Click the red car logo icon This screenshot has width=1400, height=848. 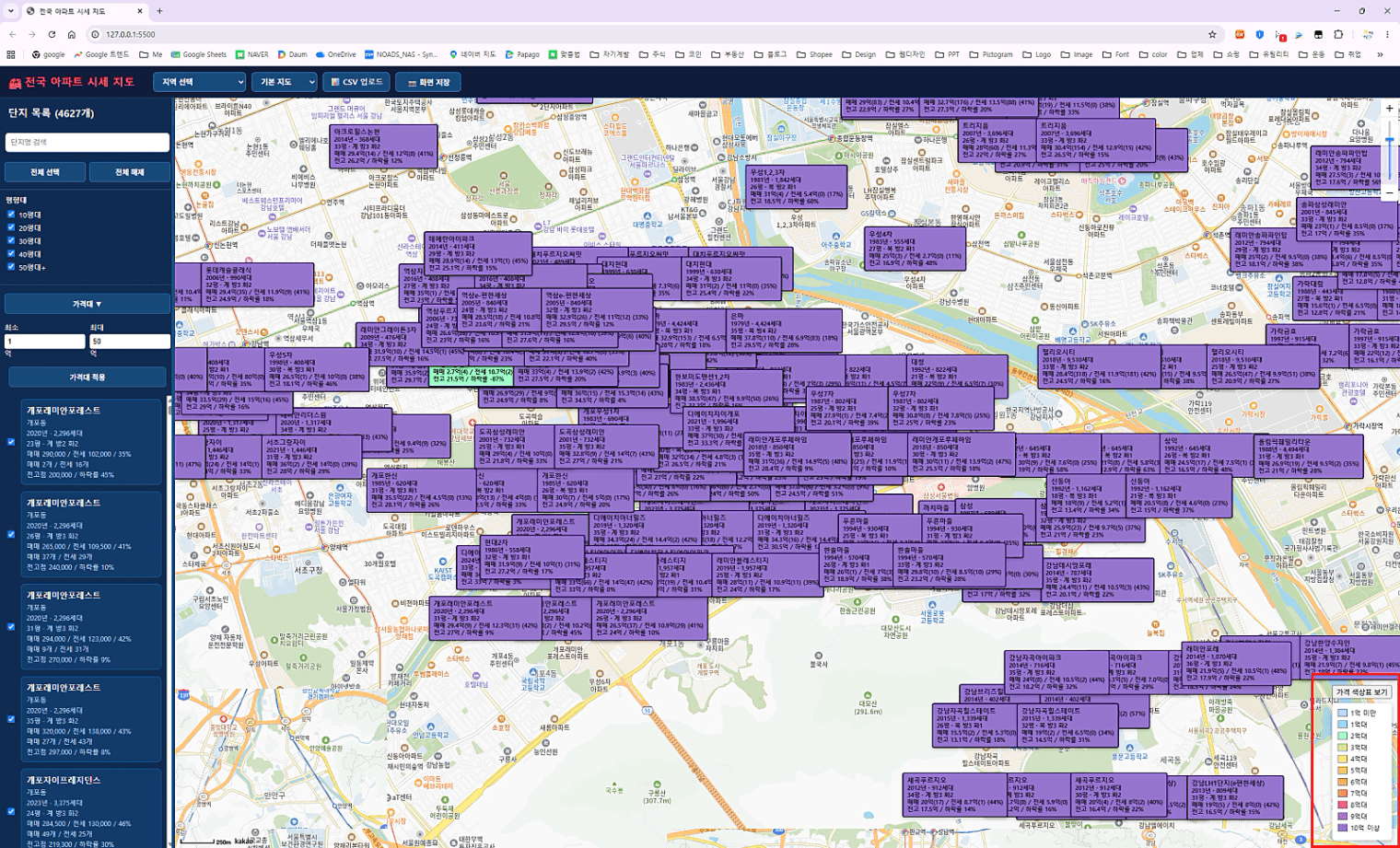pos(15,82)
